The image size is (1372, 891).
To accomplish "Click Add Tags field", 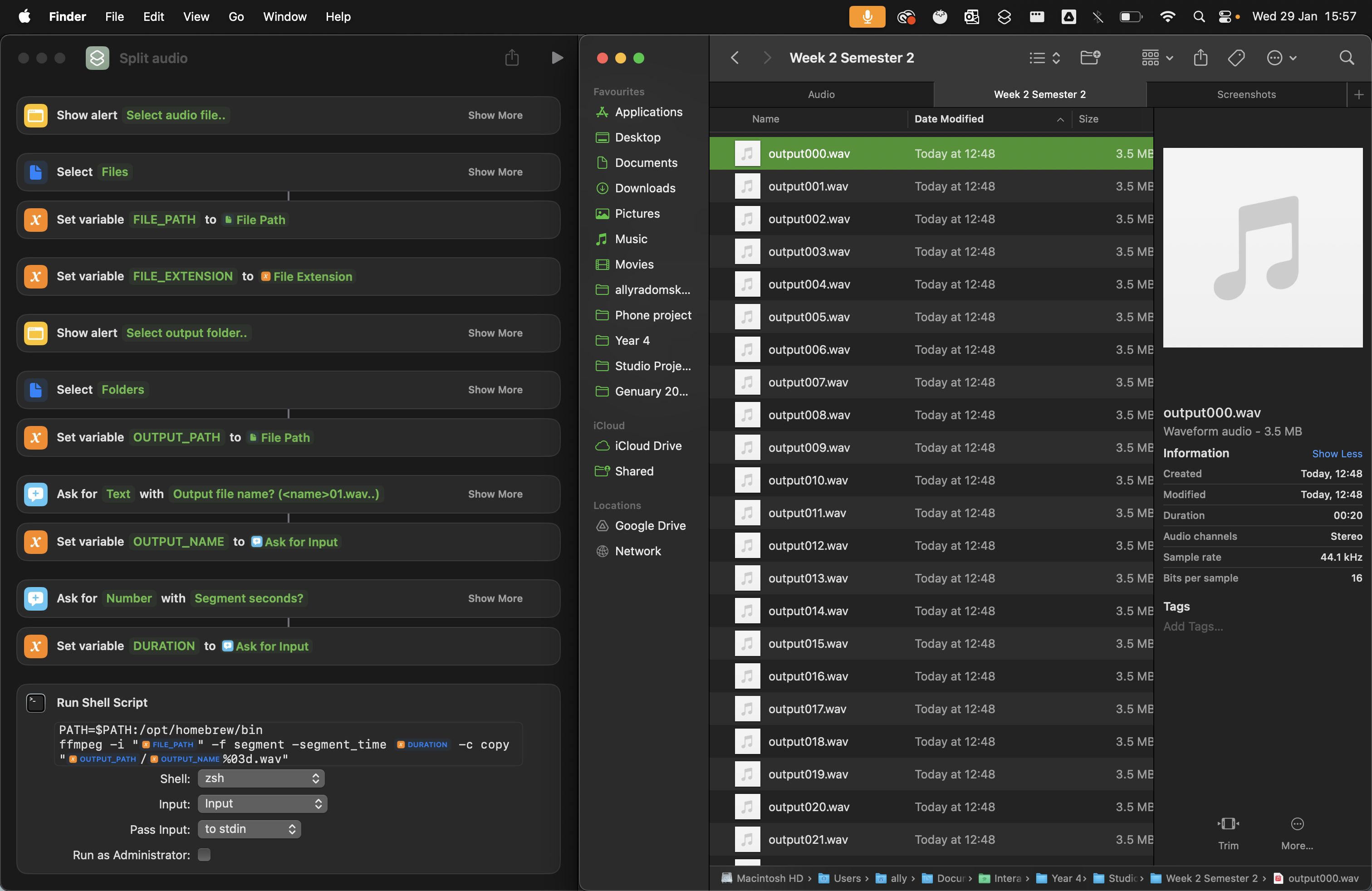I will pyautogui.click(x=1193, y=627).
